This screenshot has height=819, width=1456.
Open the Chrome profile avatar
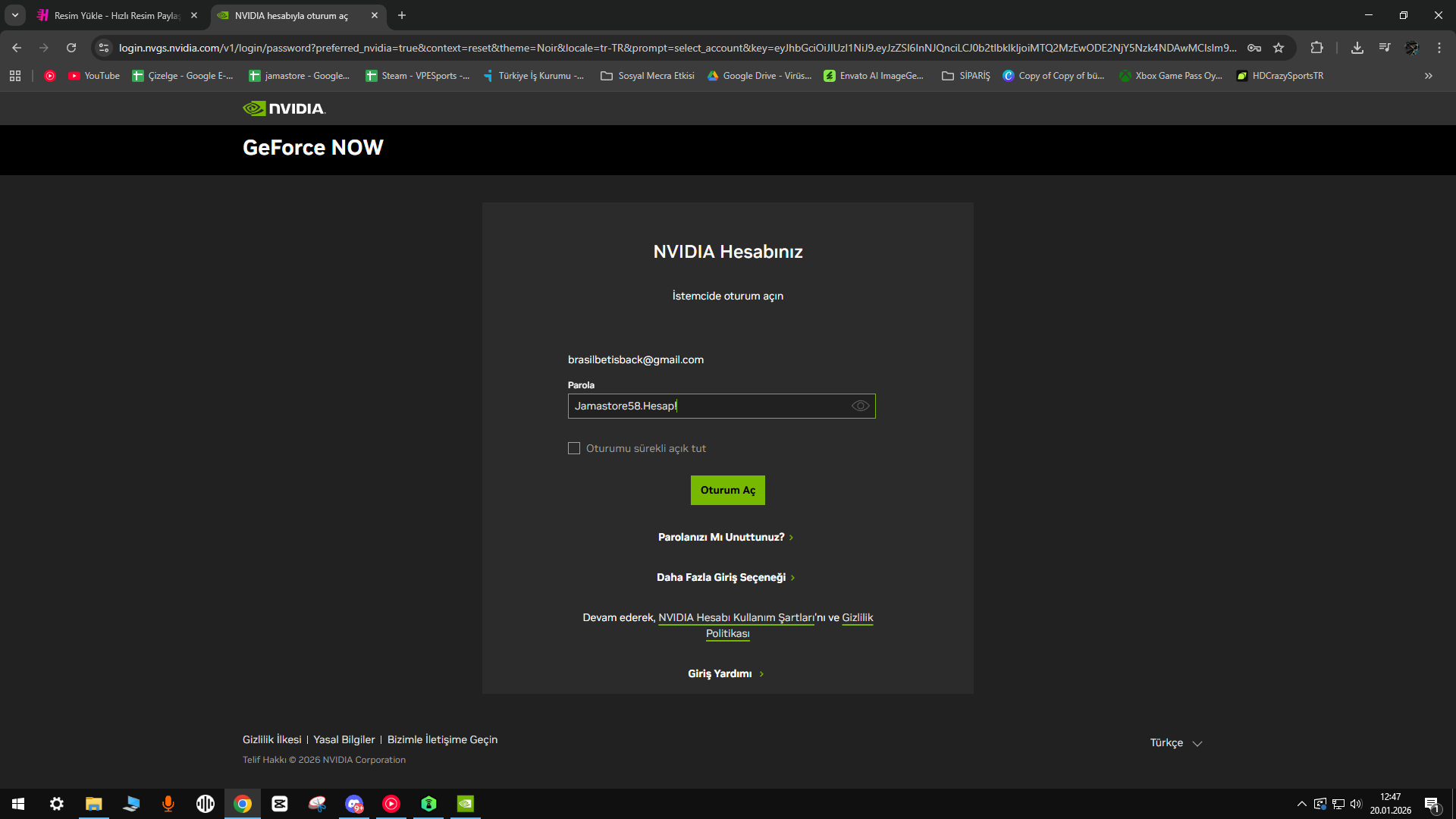1412,48
